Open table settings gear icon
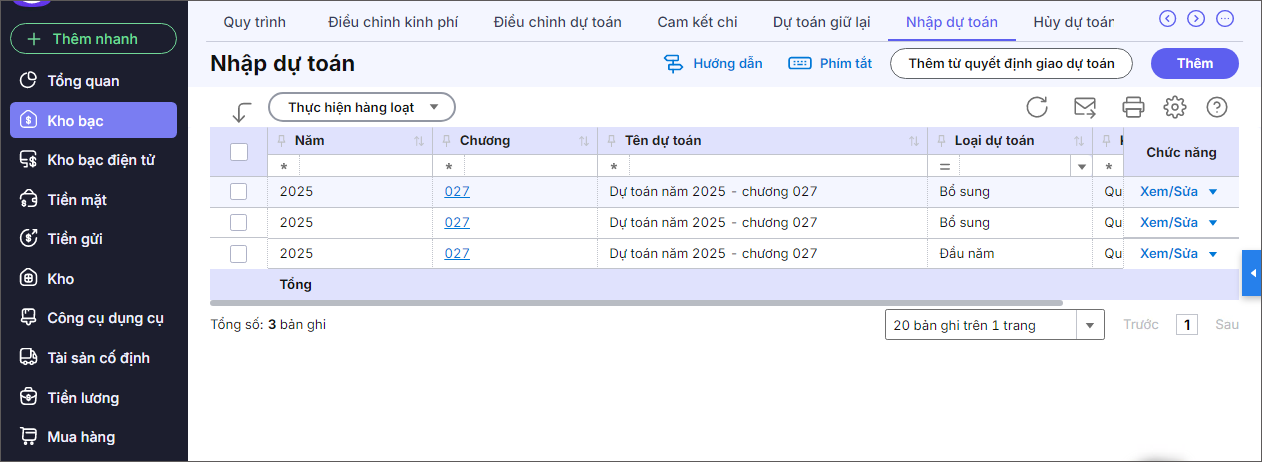The height and width of the screenshot is (462, 1262). point(1174,107)
